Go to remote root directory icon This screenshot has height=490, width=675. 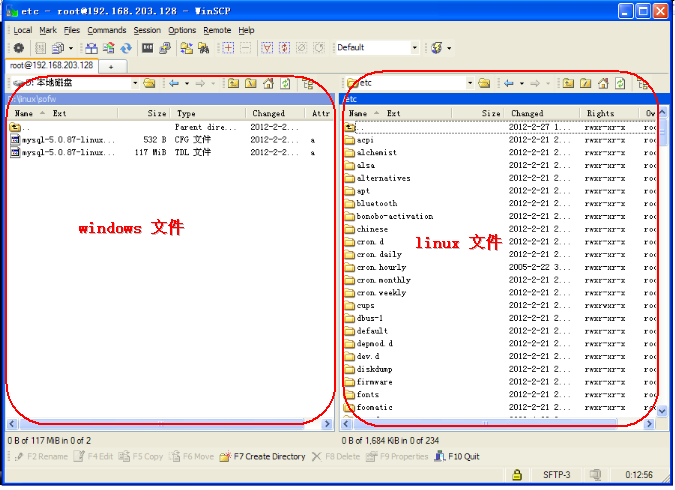tap(585, 83)
